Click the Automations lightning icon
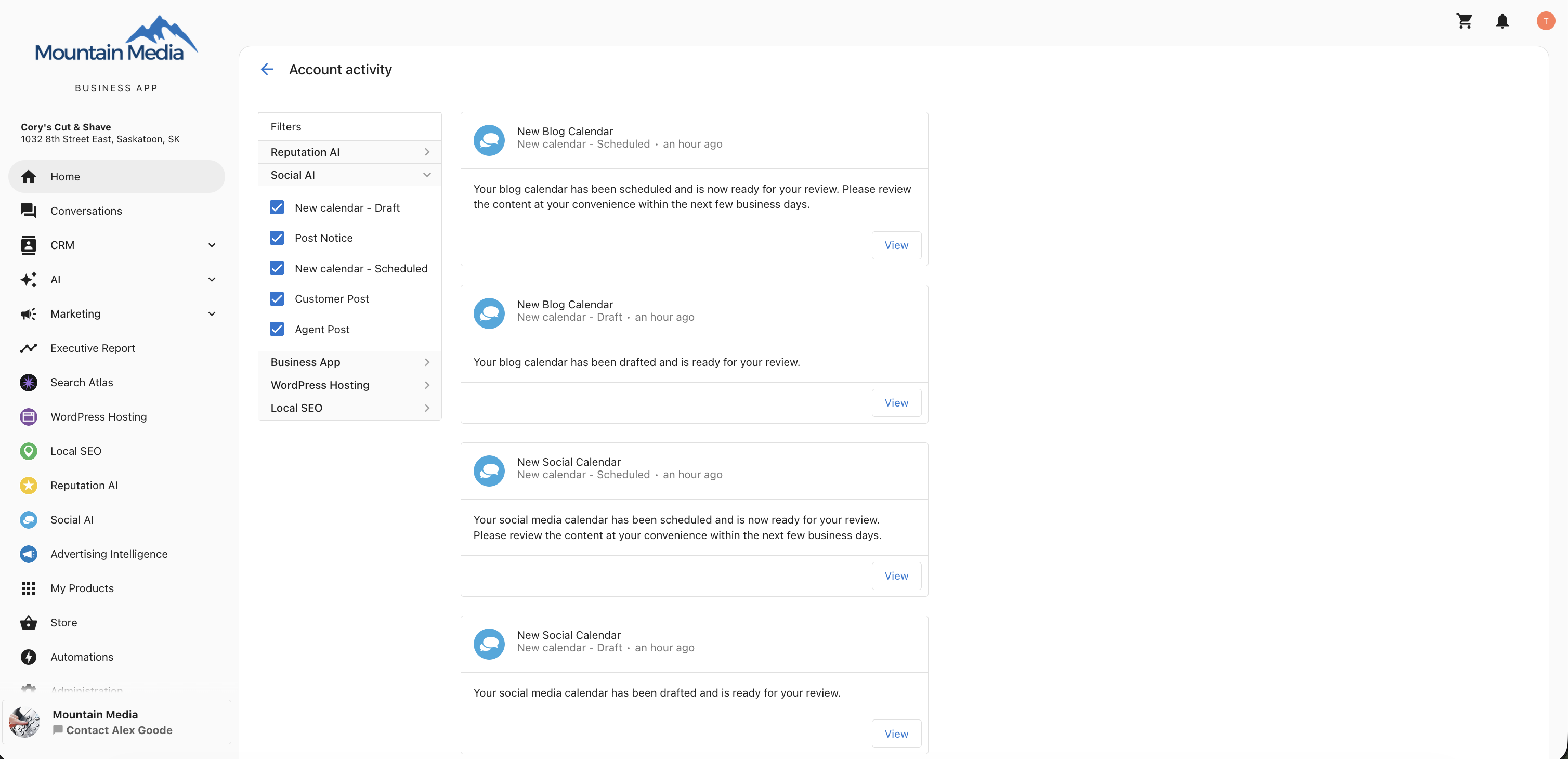The height and width of the screenshot is (759, 1568). [x=29, y=657]
